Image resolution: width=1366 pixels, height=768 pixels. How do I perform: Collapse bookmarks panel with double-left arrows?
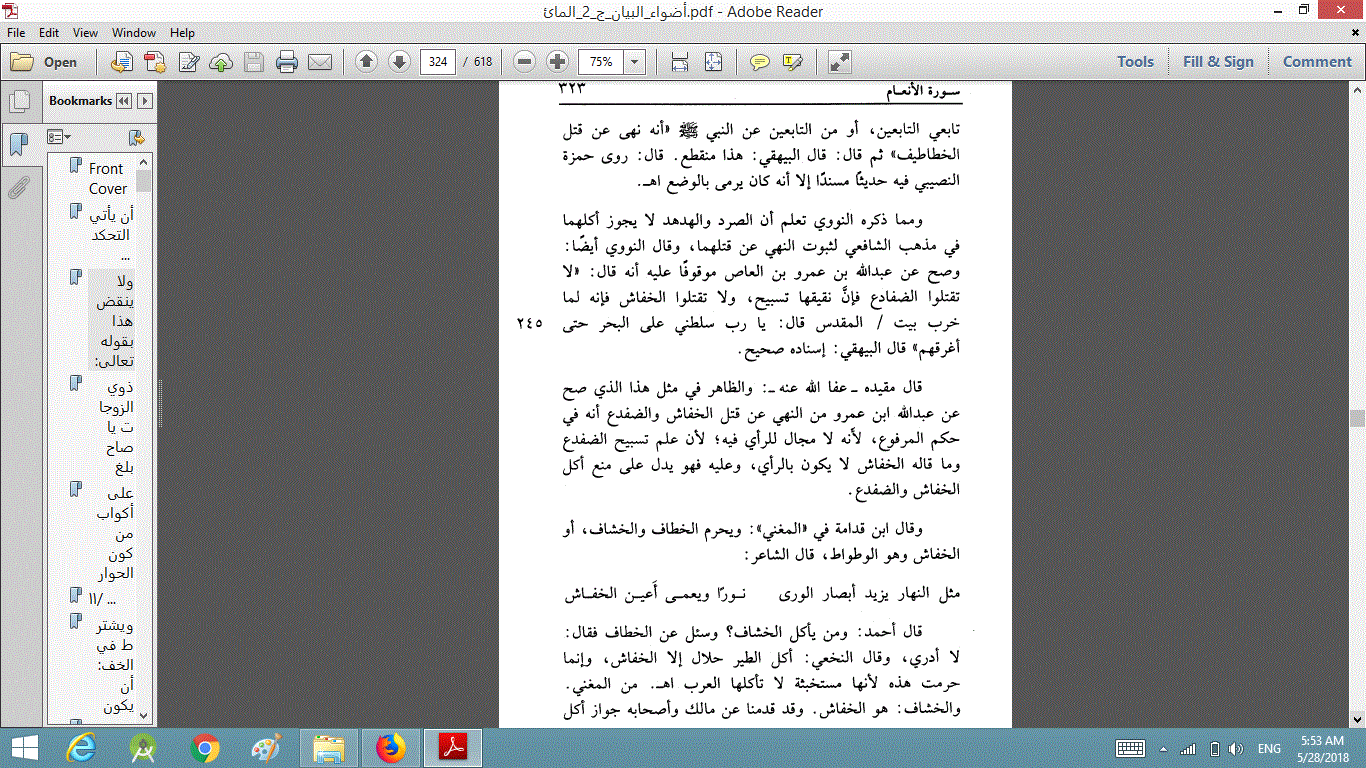click(124, 101)
